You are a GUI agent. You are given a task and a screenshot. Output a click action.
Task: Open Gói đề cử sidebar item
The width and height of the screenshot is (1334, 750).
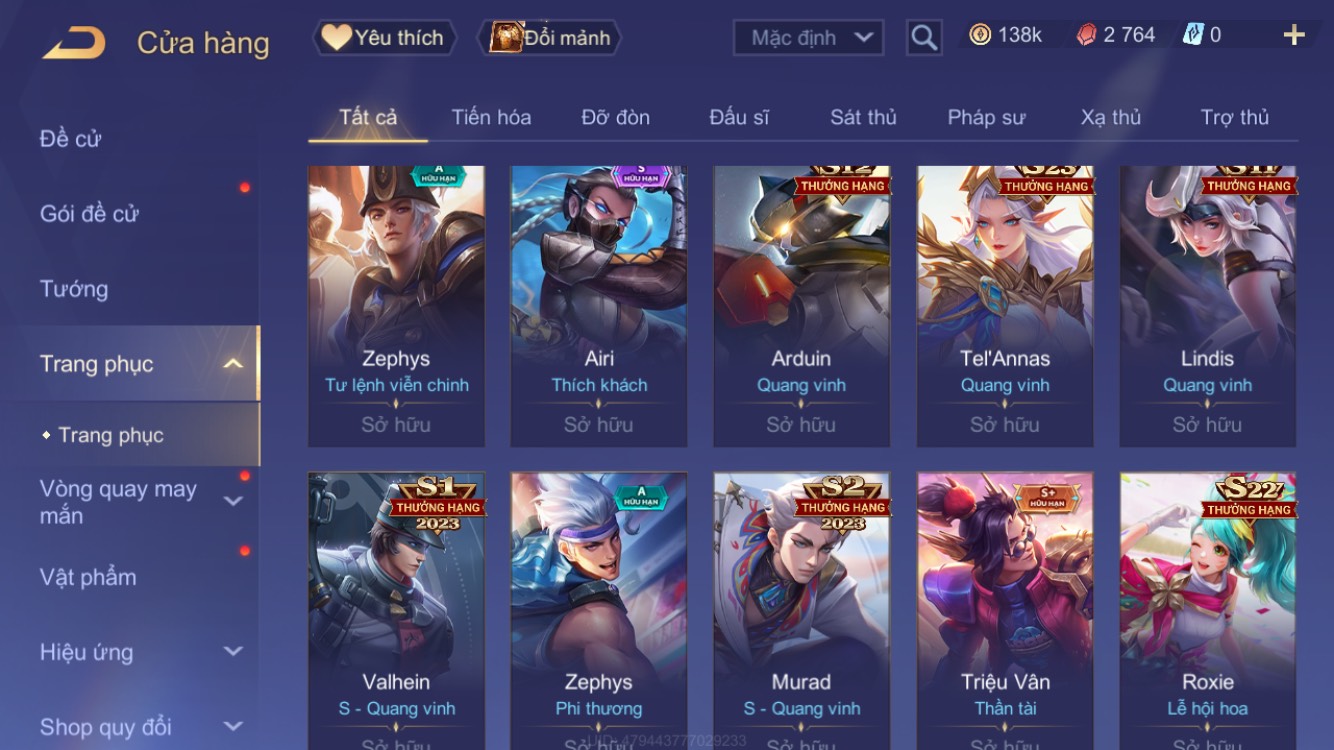point(89,213)
